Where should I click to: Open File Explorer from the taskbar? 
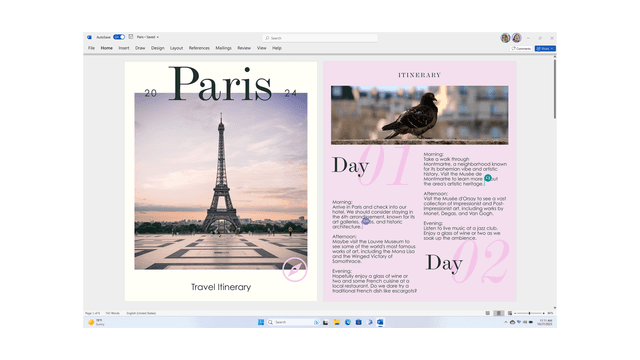click(x=337, y=322)
